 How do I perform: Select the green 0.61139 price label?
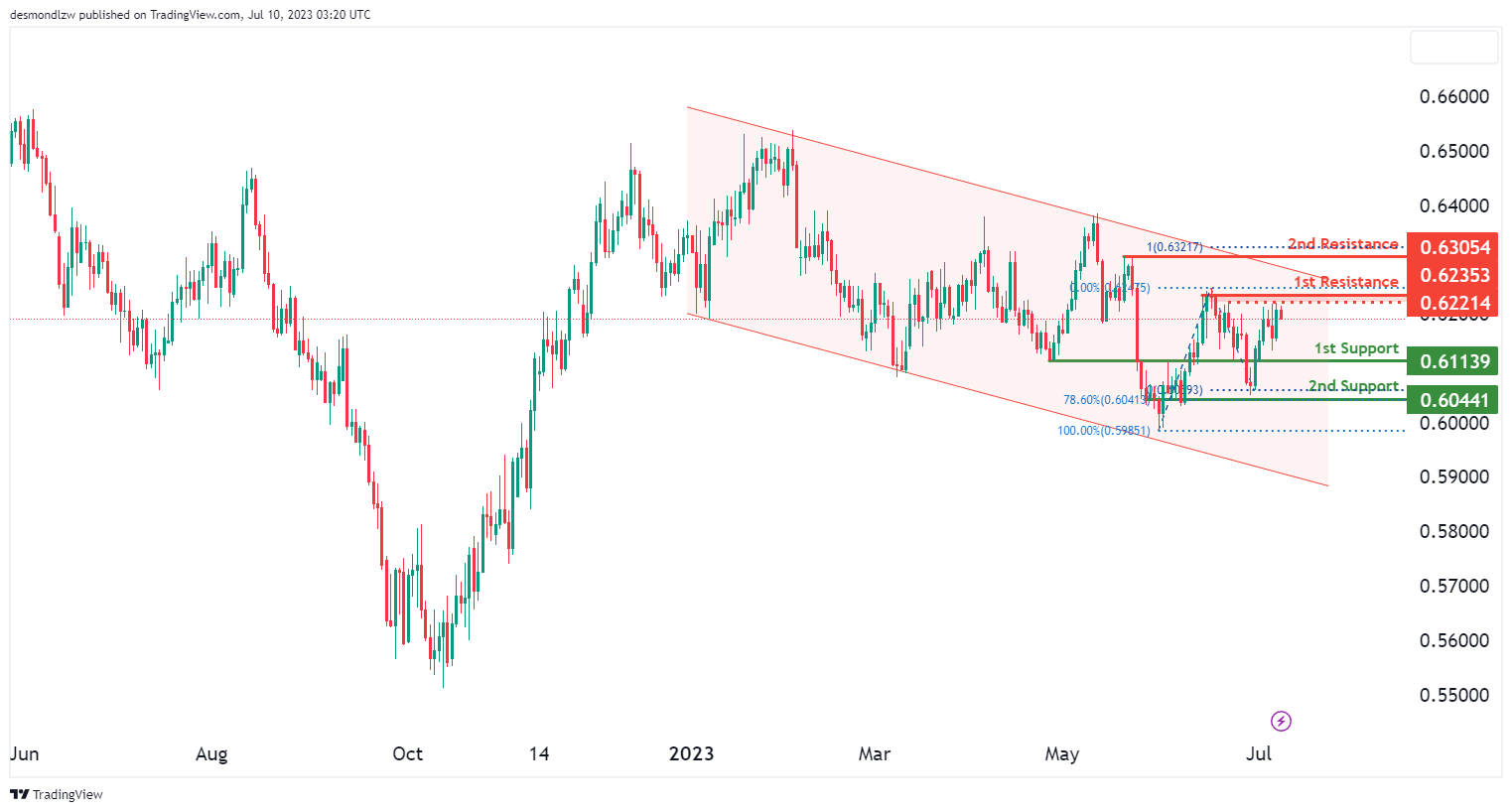[x=1453, y=361]
